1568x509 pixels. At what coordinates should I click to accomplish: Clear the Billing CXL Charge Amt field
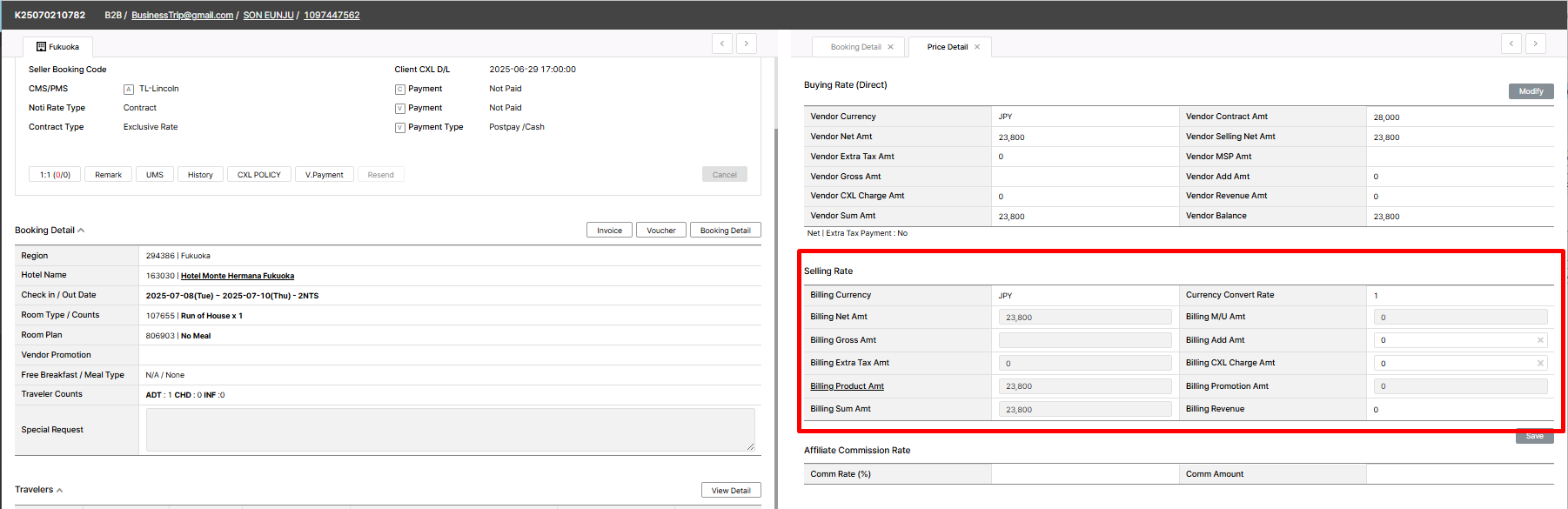click(x=1540, y=364)
